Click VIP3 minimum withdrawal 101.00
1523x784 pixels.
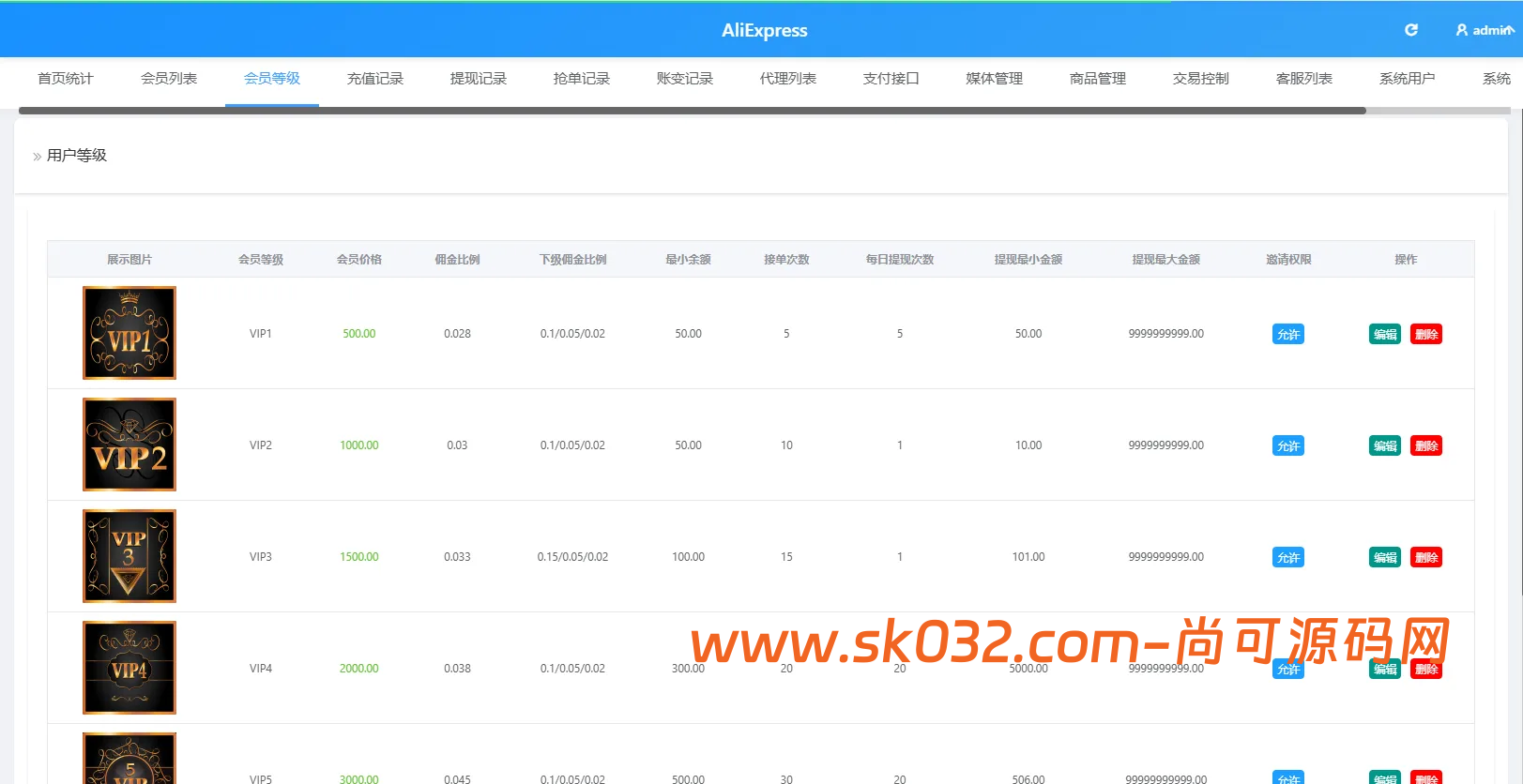[x=1028, y=557]
